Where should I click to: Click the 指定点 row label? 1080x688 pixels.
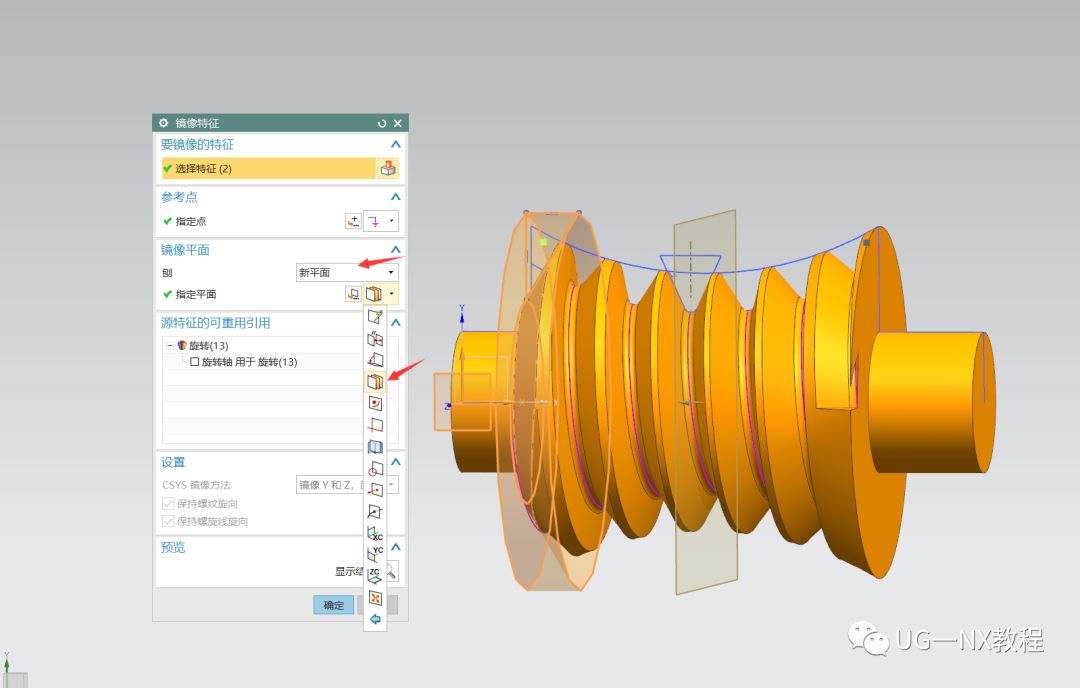(191, 221)
